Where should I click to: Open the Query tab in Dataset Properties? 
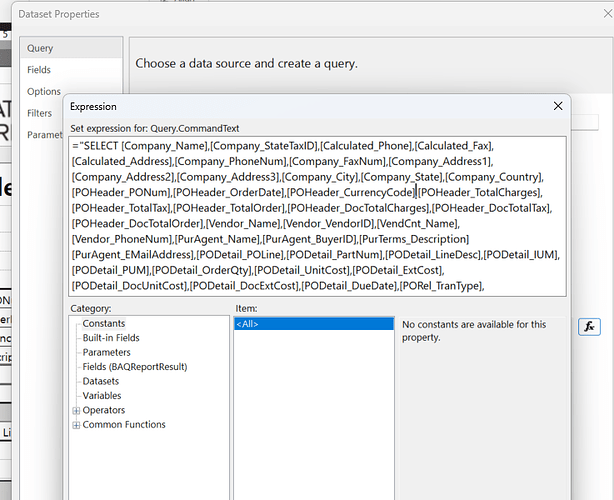coord(40,48)
